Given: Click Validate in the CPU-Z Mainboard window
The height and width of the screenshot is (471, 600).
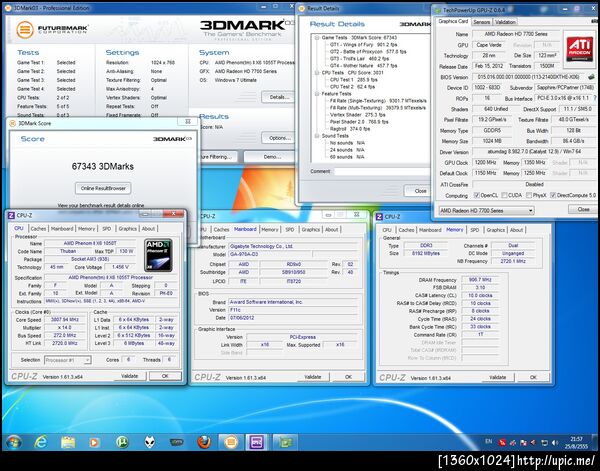Looking at the screenshot, I should [312, 377].
